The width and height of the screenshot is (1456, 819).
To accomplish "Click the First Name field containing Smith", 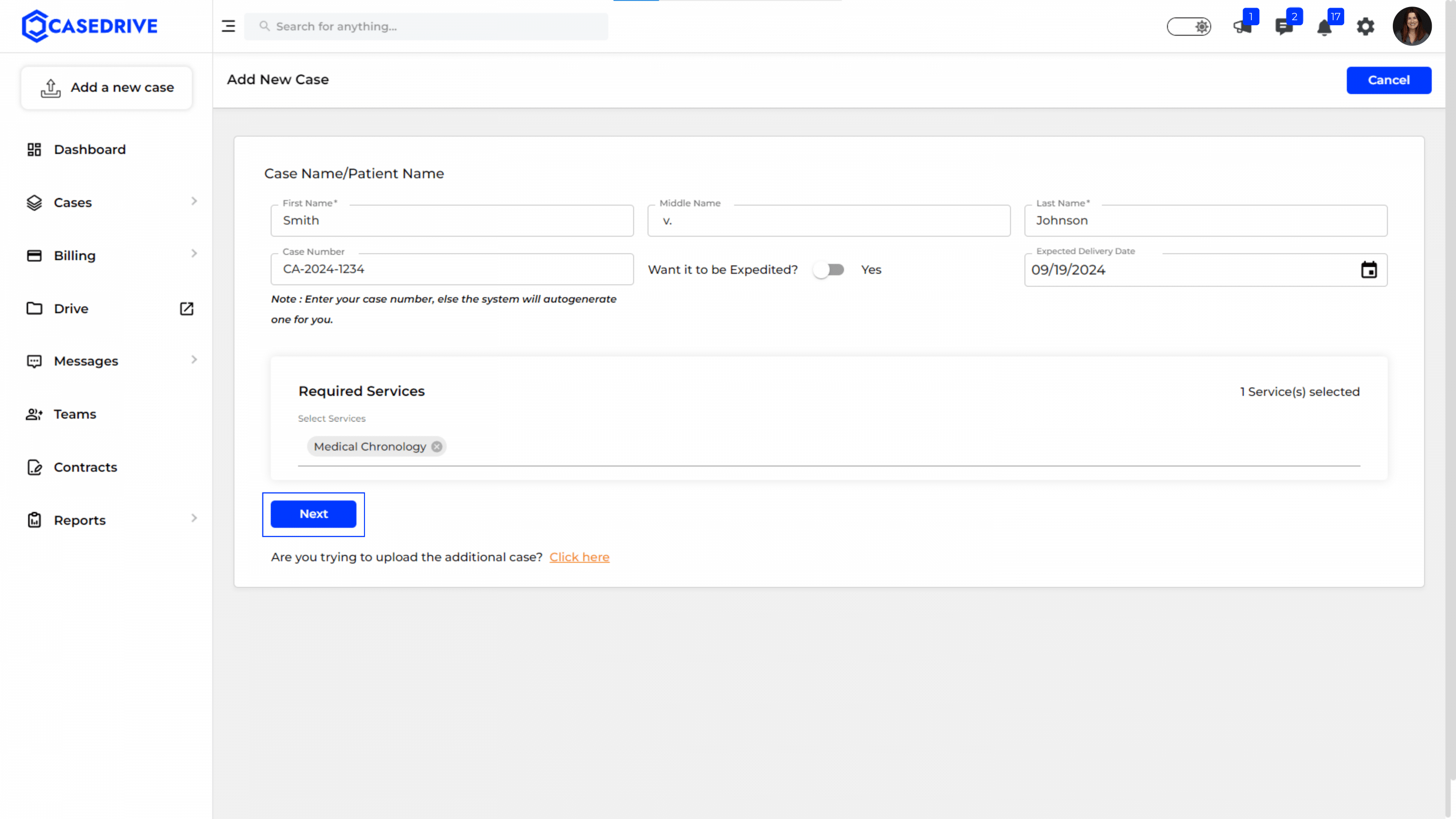I will [452, 220].
